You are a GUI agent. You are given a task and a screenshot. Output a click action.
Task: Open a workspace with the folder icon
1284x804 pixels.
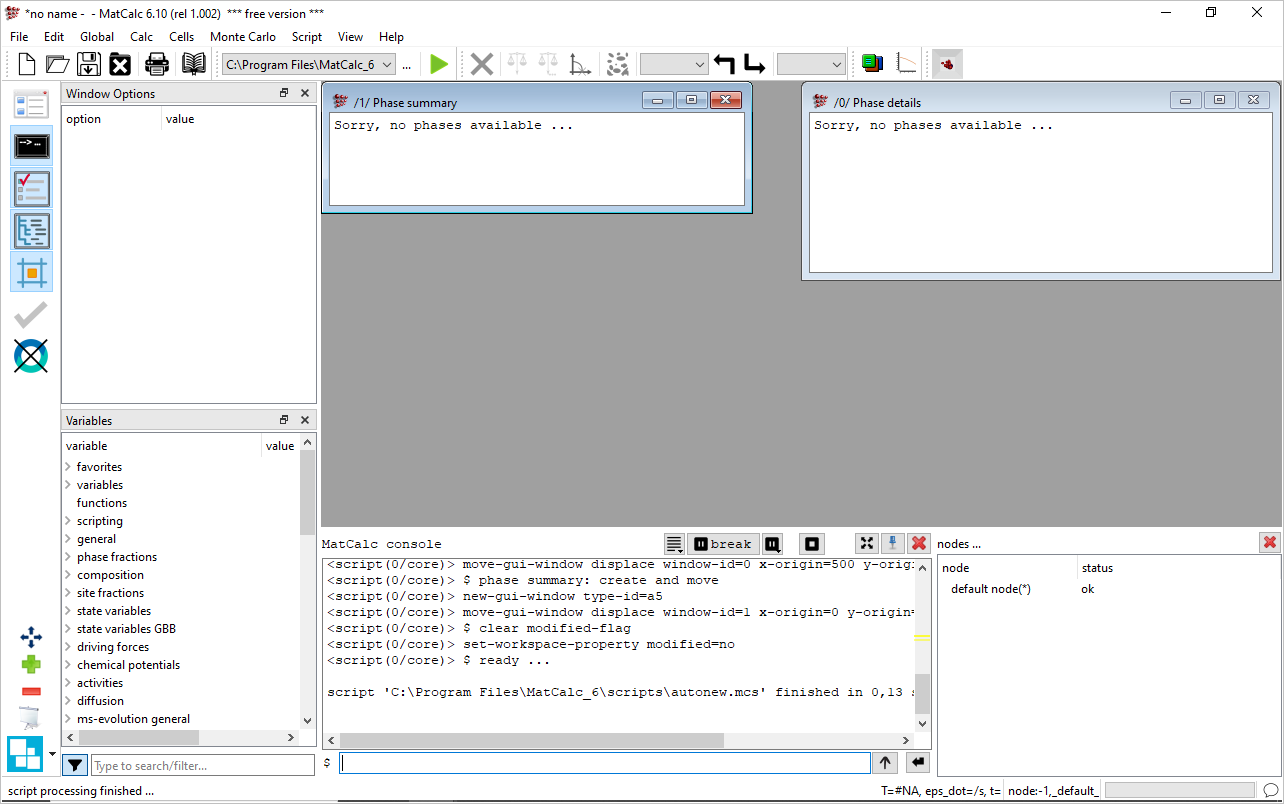(58, 64)
